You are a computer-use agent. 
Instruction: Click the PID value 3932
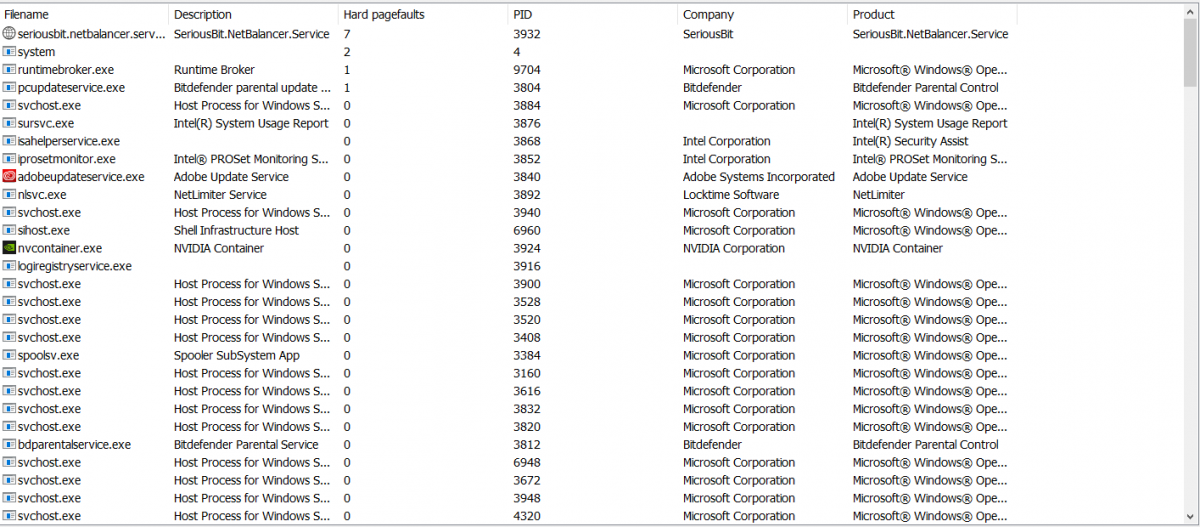(x=526, y=34)
